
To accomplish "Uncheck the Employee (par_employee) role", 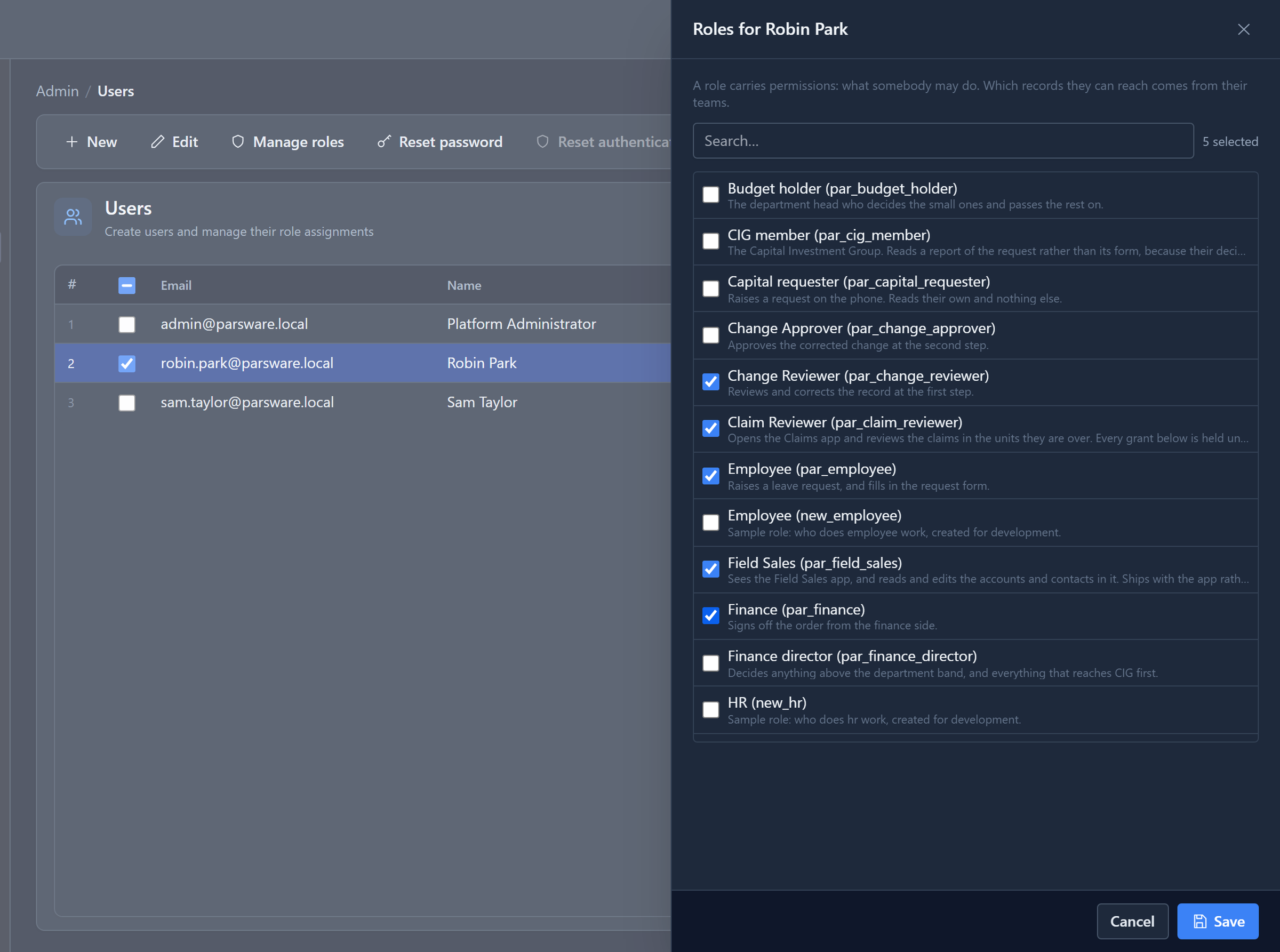I will pyautogui.click(x=710, y=476).
